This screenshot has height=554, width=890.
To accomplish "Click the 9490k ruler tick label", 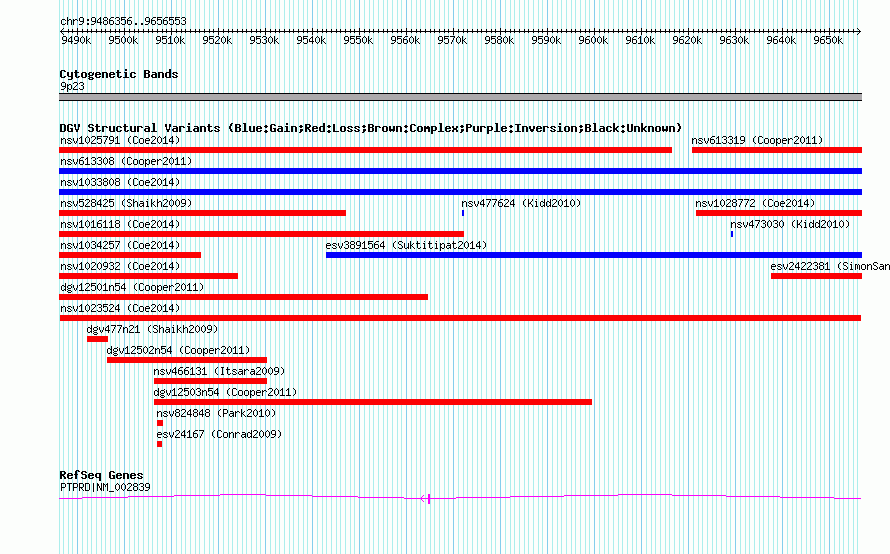I will pos(76,40).
